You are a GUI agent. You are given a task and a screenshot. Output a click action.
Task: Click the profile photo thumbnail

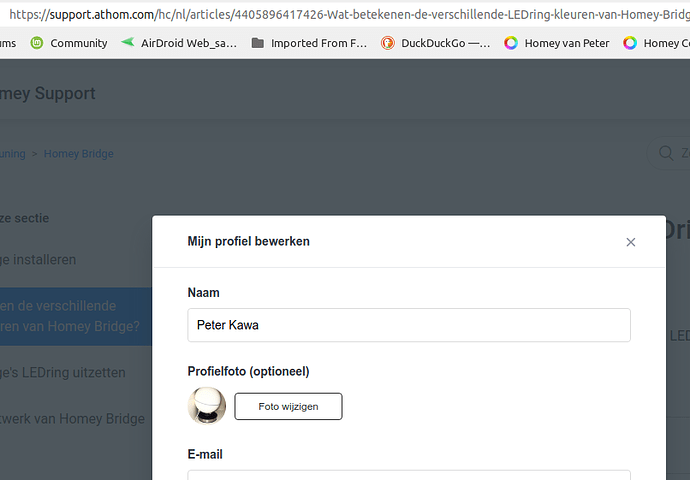click(x=207, y=406)
